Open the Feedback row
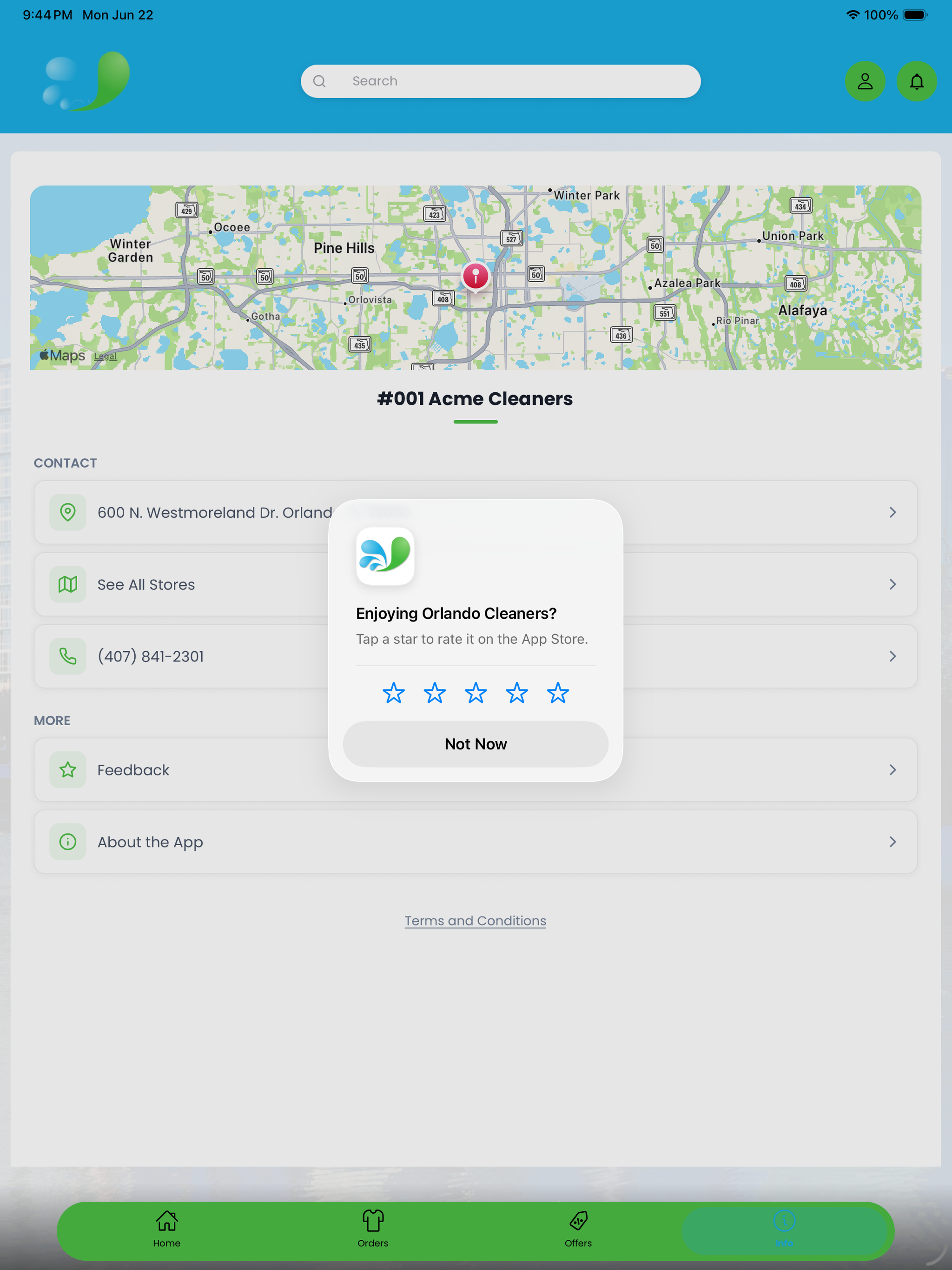952x1270 pixels. pyautogui.click(x=476, y=770)
